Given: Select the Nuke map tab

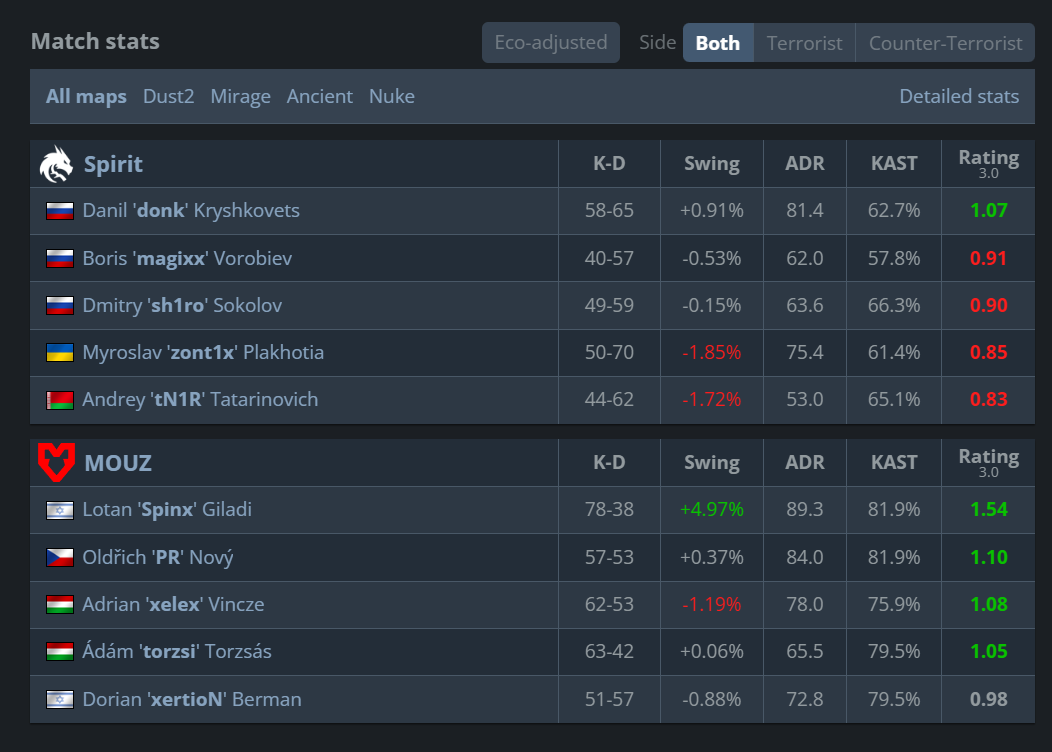Looking at the screenshot, I should click(392, 97).
